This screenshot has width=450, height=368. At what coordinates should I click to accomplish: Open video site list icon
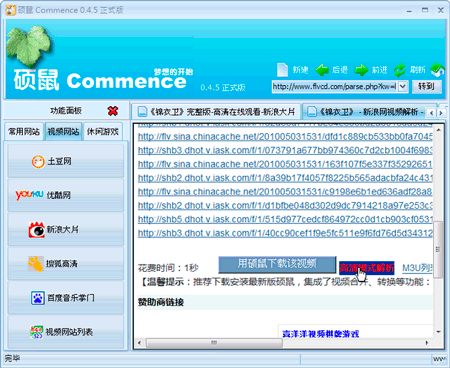click(36, 332)
